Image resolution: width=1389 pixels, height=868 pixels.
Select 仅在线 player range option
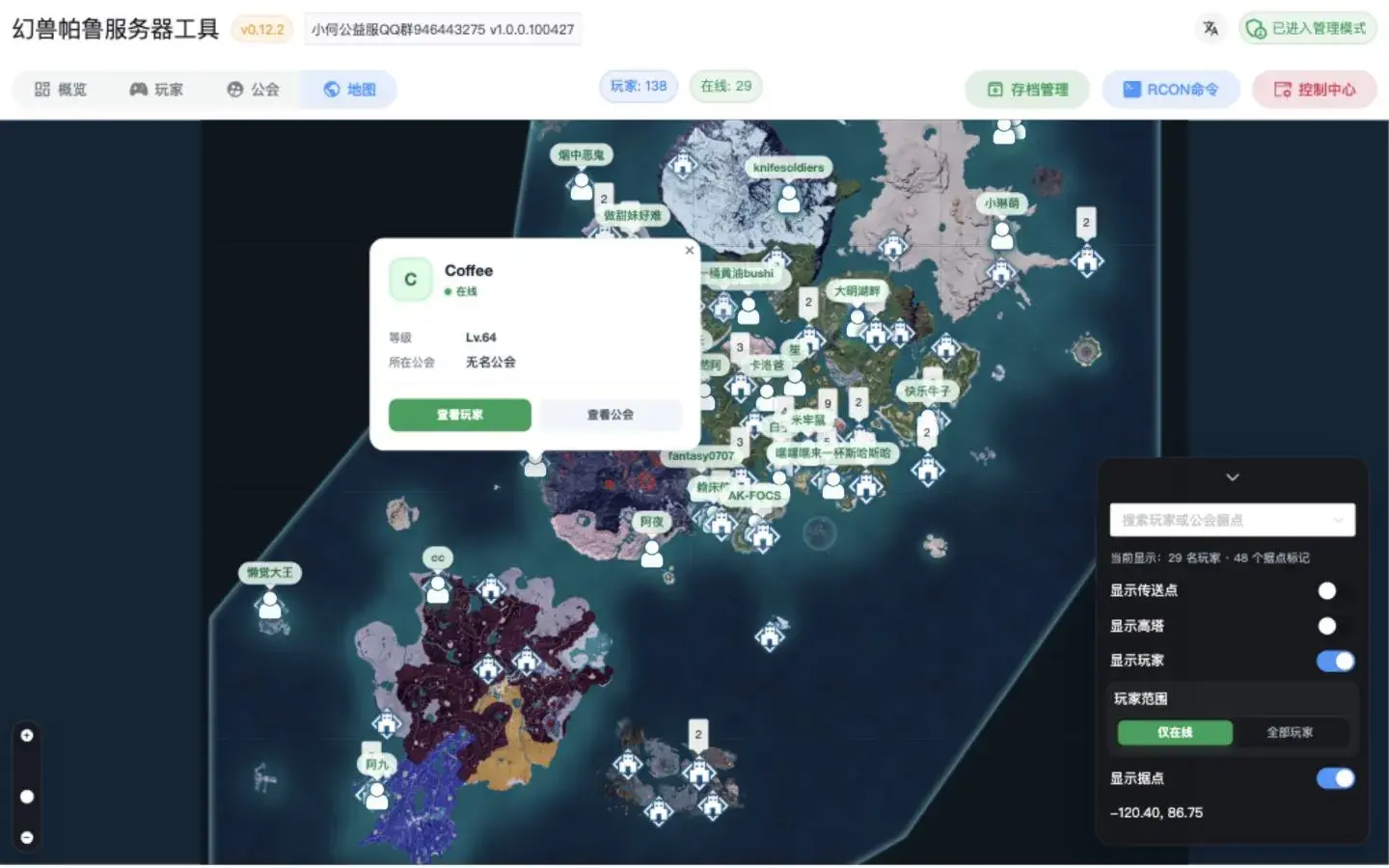point(1175,733)
